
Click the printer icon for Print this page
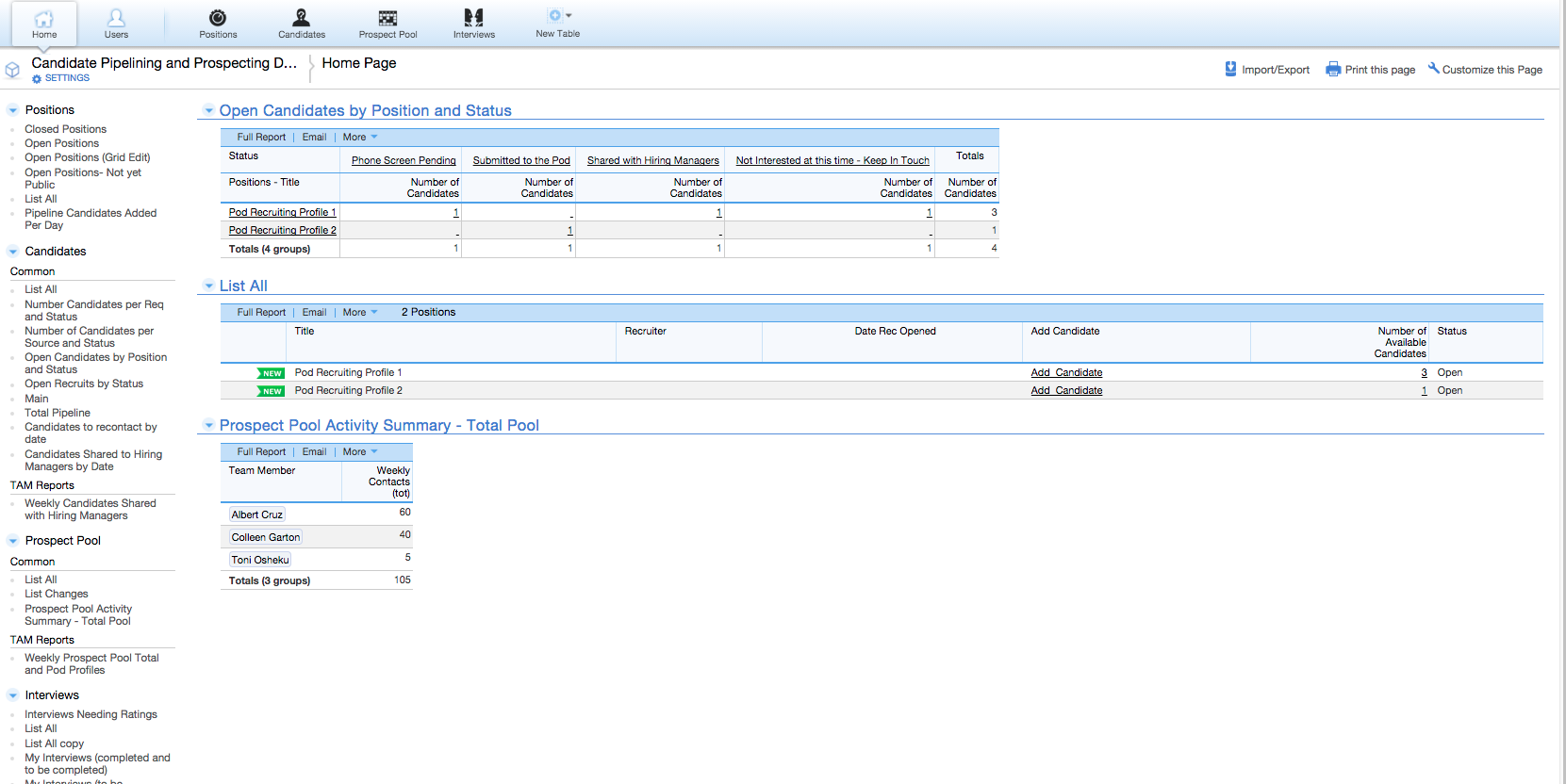(x=1333, y=69)
